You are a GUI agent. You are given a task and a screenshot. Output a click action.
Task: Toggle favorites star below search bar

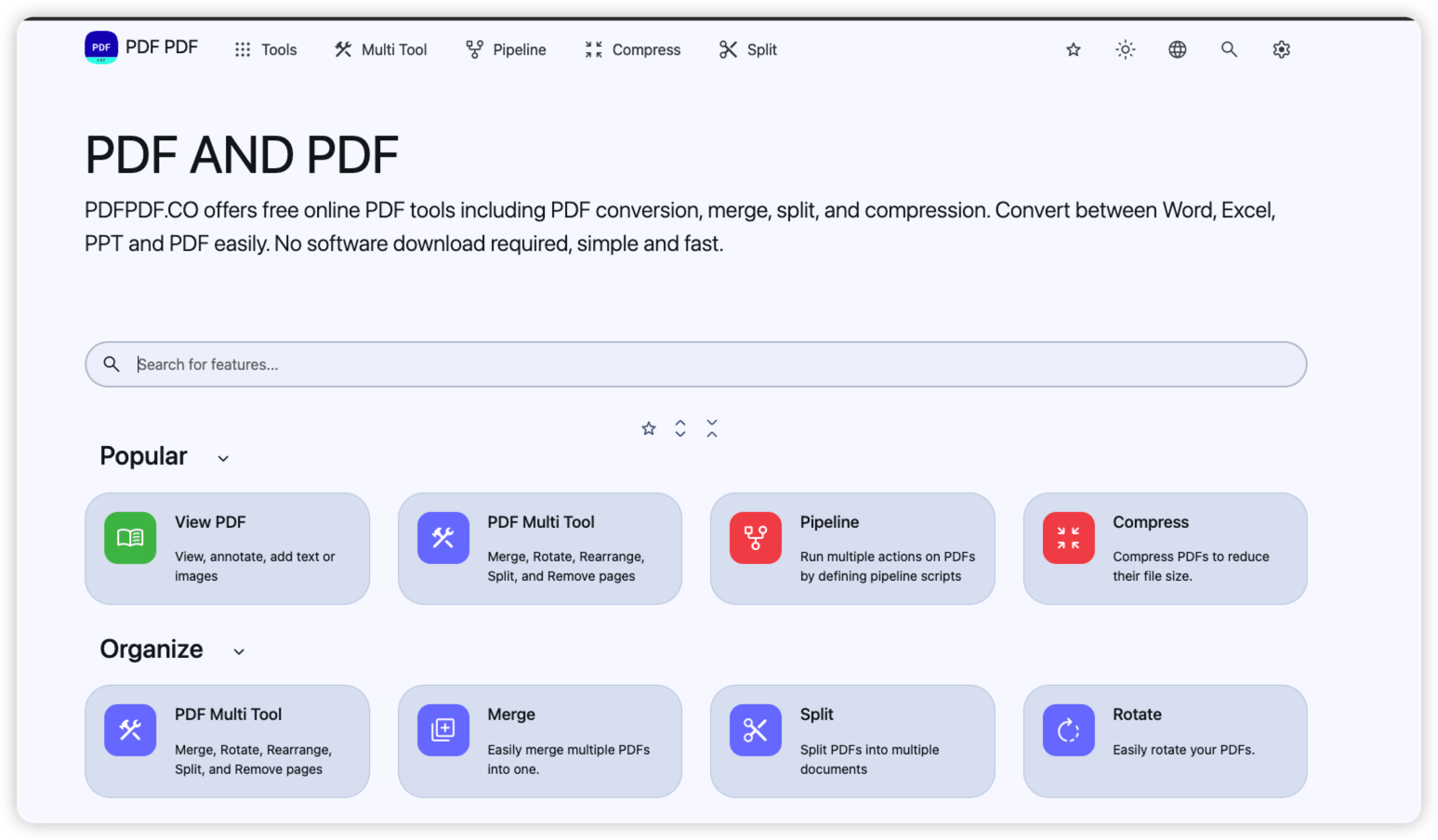[x=649, y=428]
